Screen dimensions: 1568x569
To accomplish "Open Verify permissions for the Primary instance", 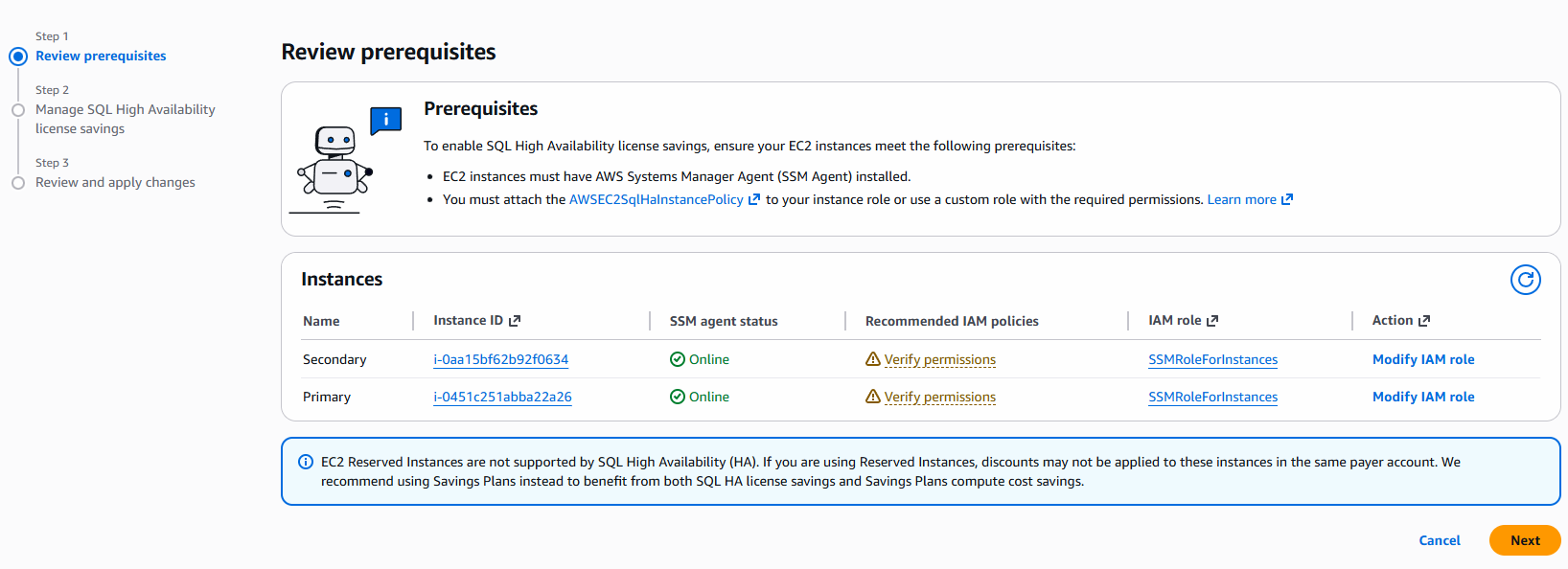I will point(939,397).
